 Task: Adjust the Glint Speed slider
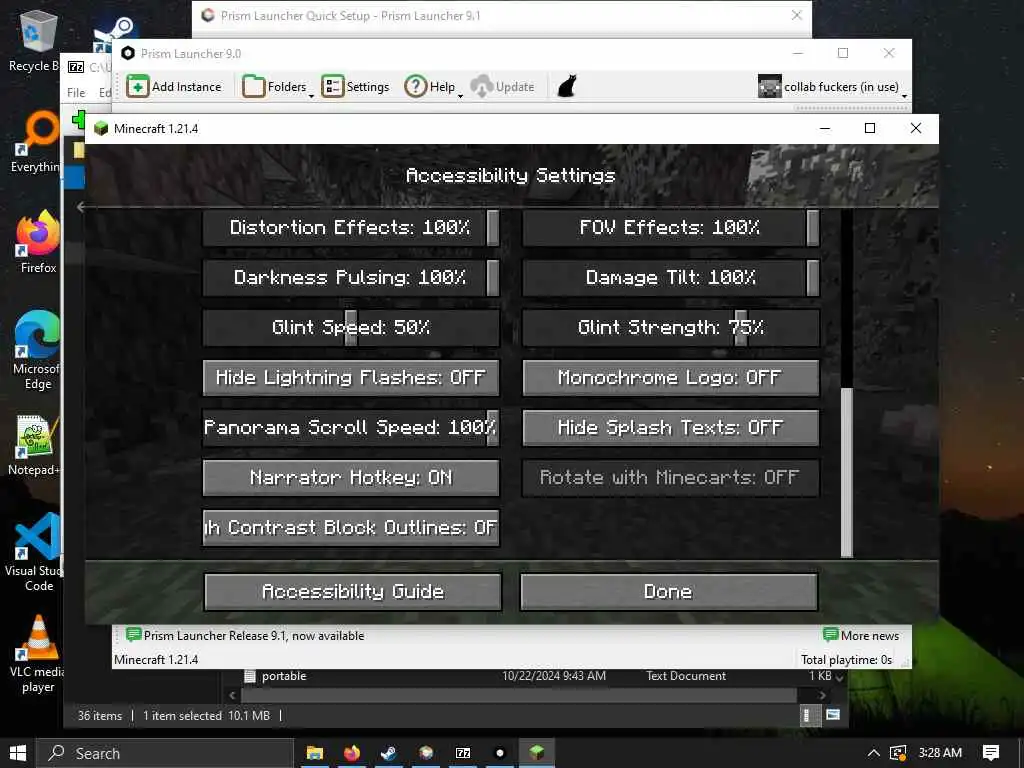[x=351, y=327]
